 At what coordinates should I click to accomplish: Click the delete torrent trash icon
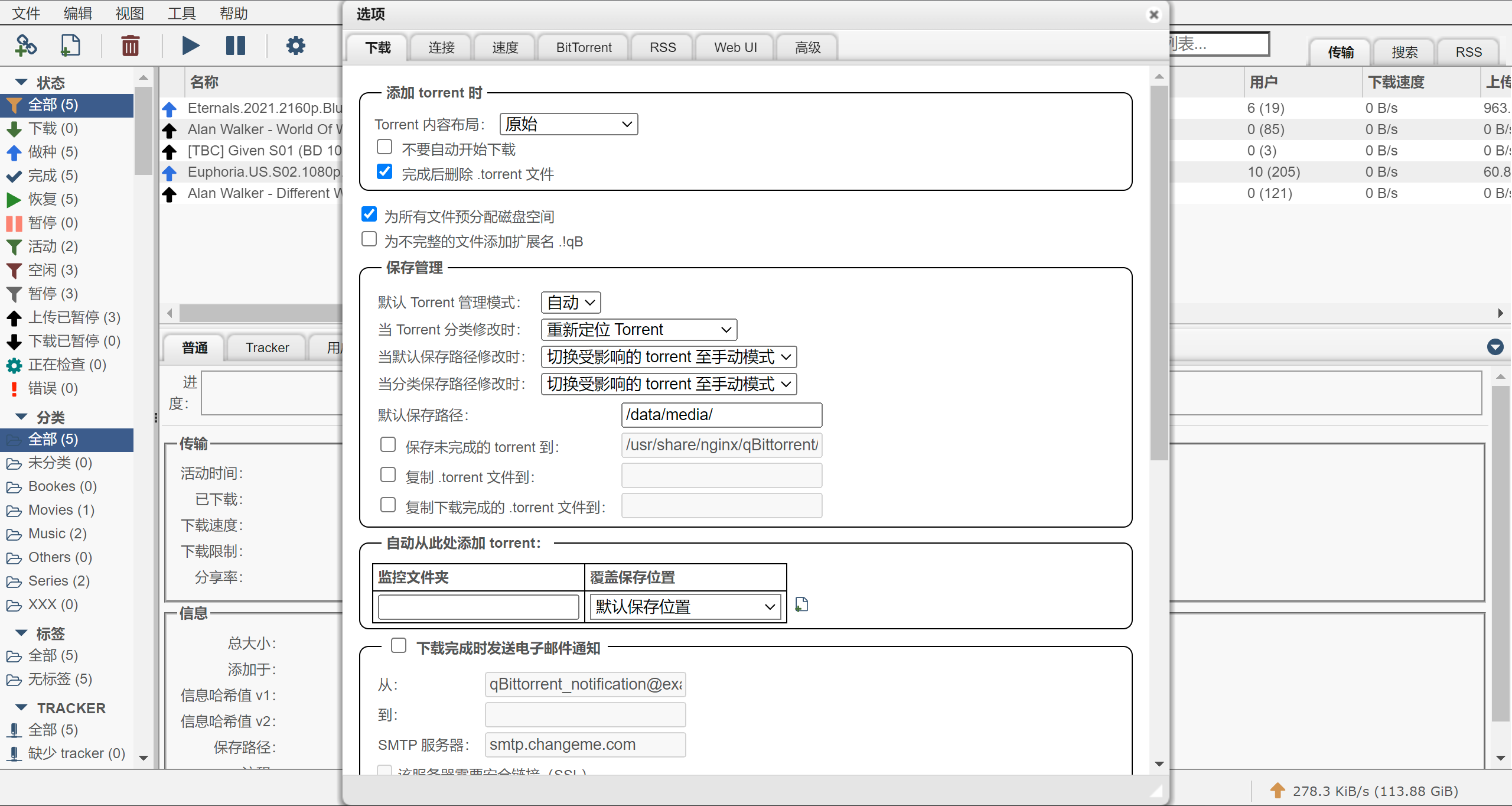click(x=130, y=45)
